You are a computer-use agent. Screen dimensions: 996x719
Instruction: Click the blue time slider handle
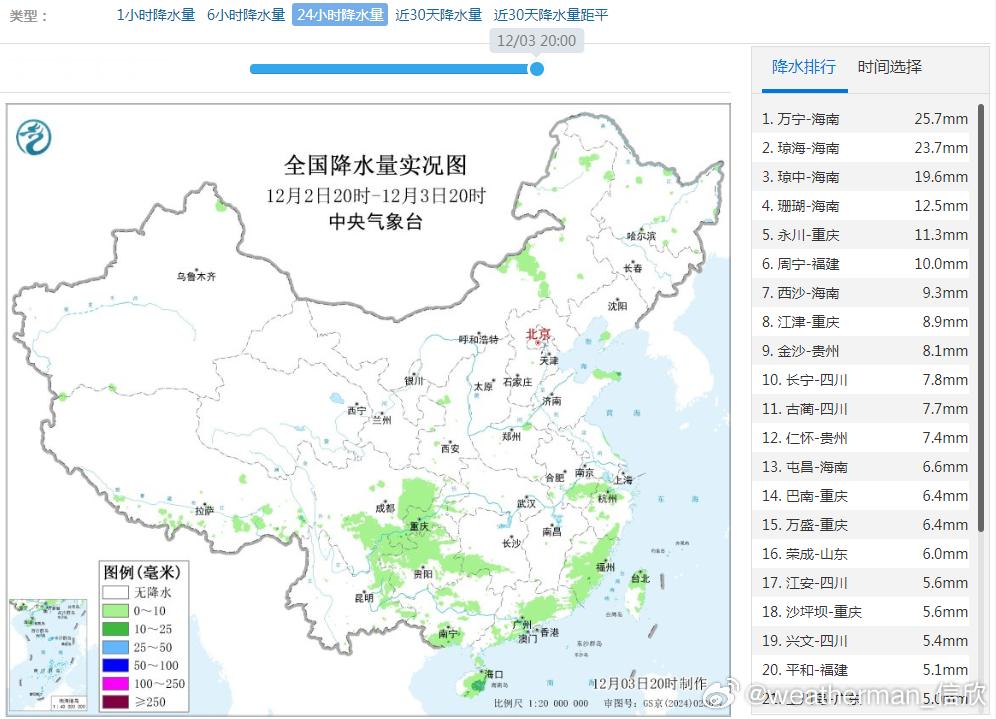[x=537, y=70]
